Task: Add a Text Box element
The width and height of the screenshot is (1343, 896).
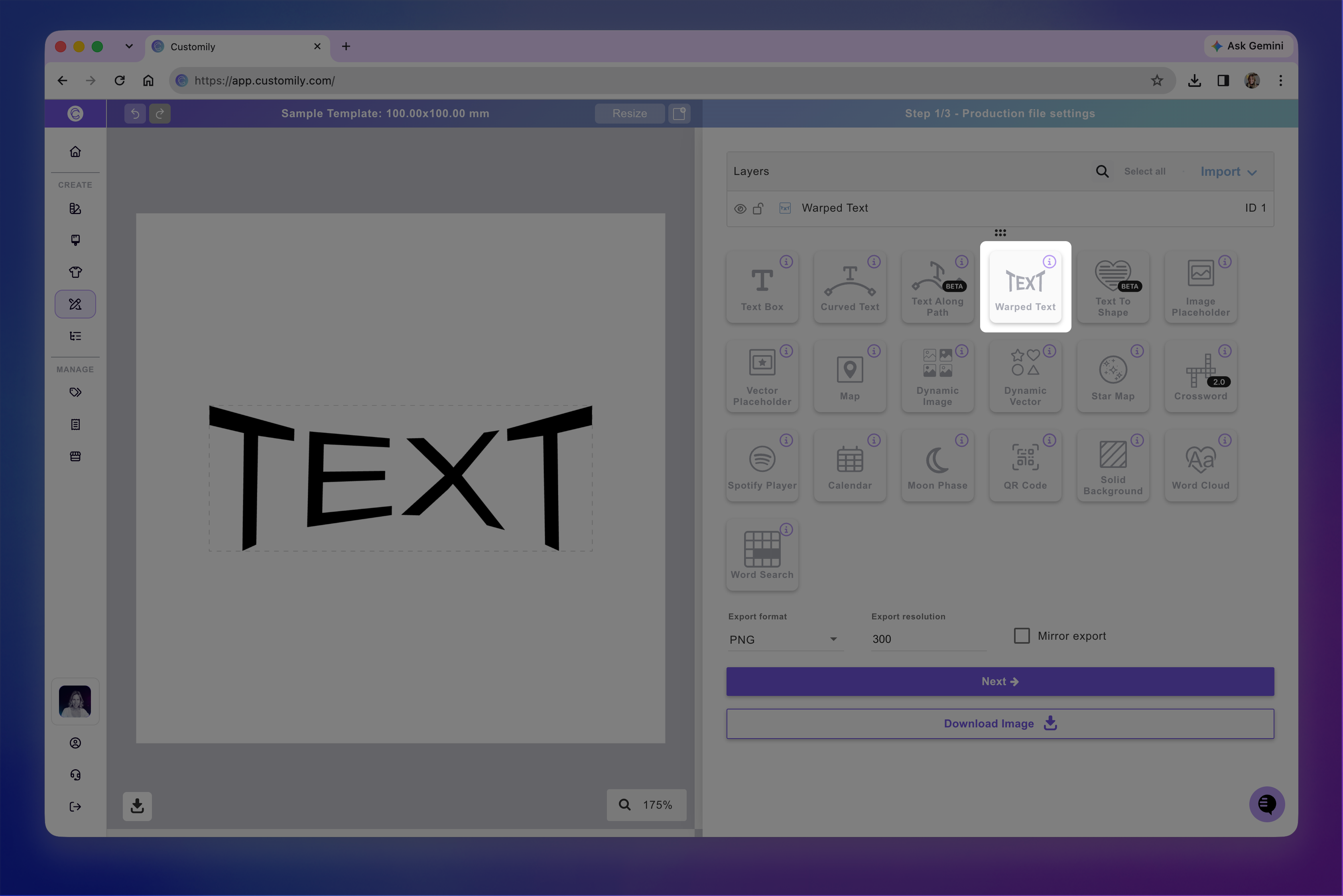Action: 762,287
